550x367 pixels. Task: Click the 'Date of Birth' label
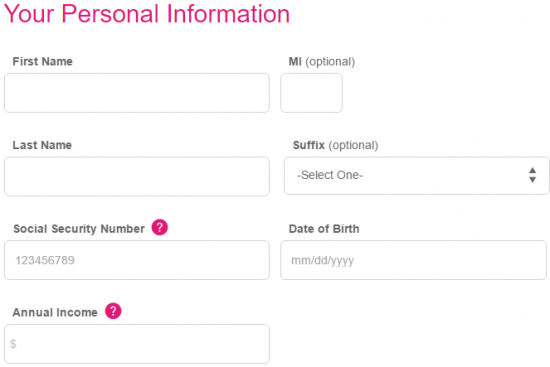pos(324,229)
